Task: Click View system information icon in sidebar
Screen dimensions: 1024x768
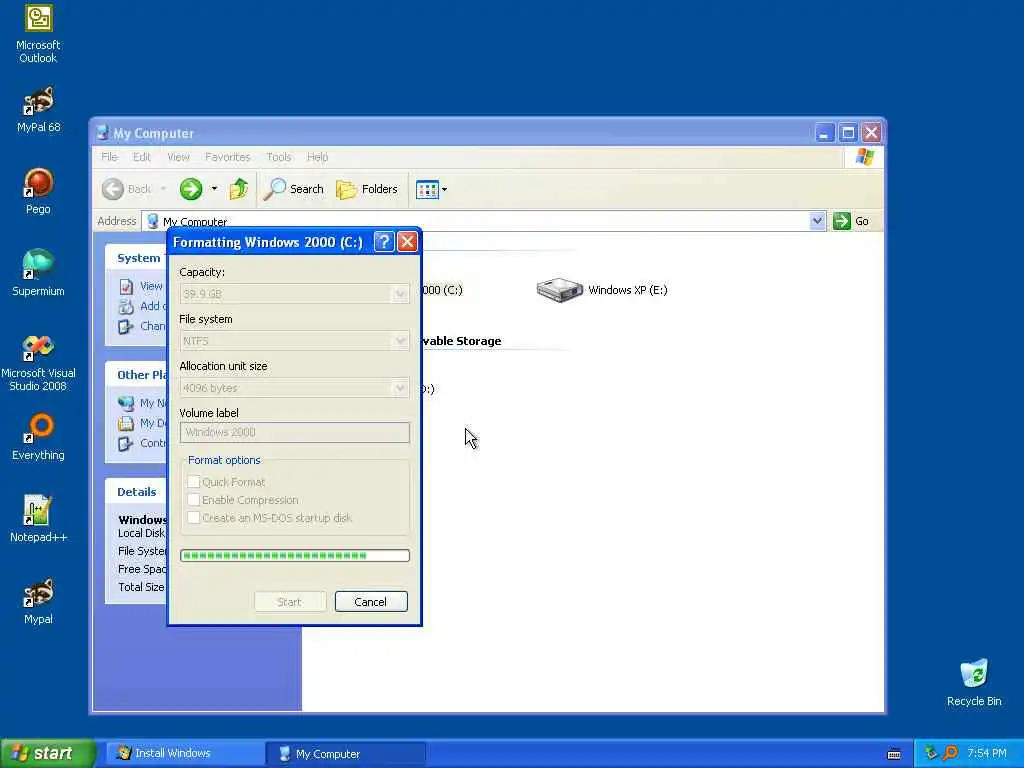Action: [x=126, y=287]
